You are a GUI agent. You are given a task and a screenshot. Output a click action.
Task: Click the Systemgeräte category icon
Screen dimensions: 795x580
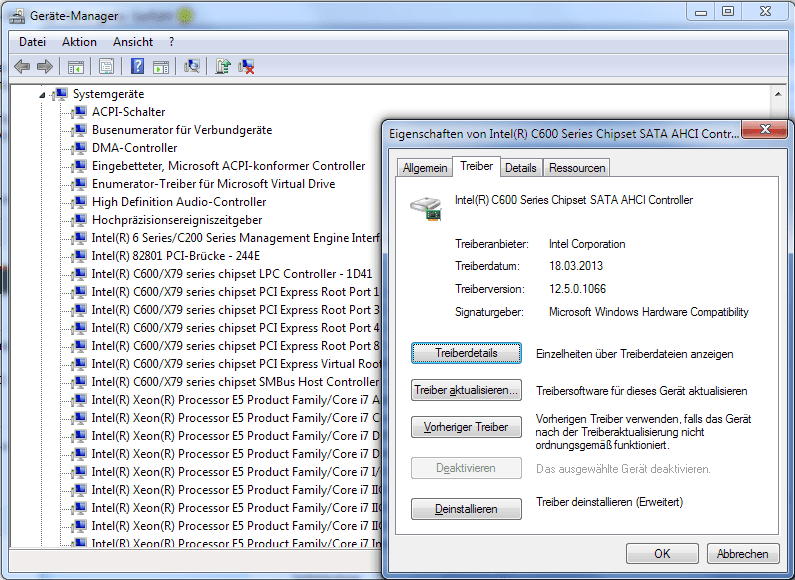click(x=60, y=94)
